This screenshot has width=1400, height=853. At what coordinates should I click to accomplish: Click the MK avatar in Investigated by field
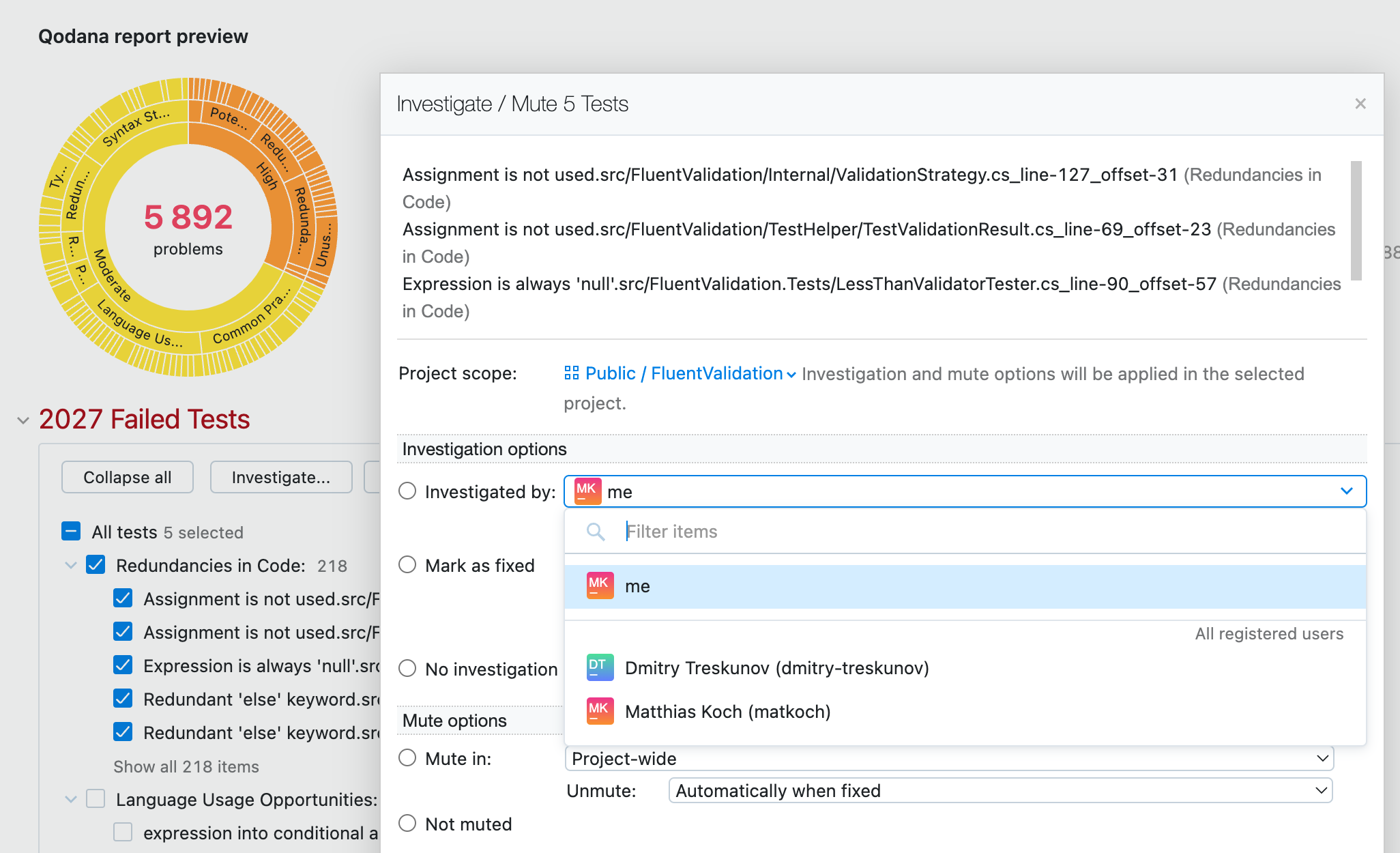(x=587, y=491)
